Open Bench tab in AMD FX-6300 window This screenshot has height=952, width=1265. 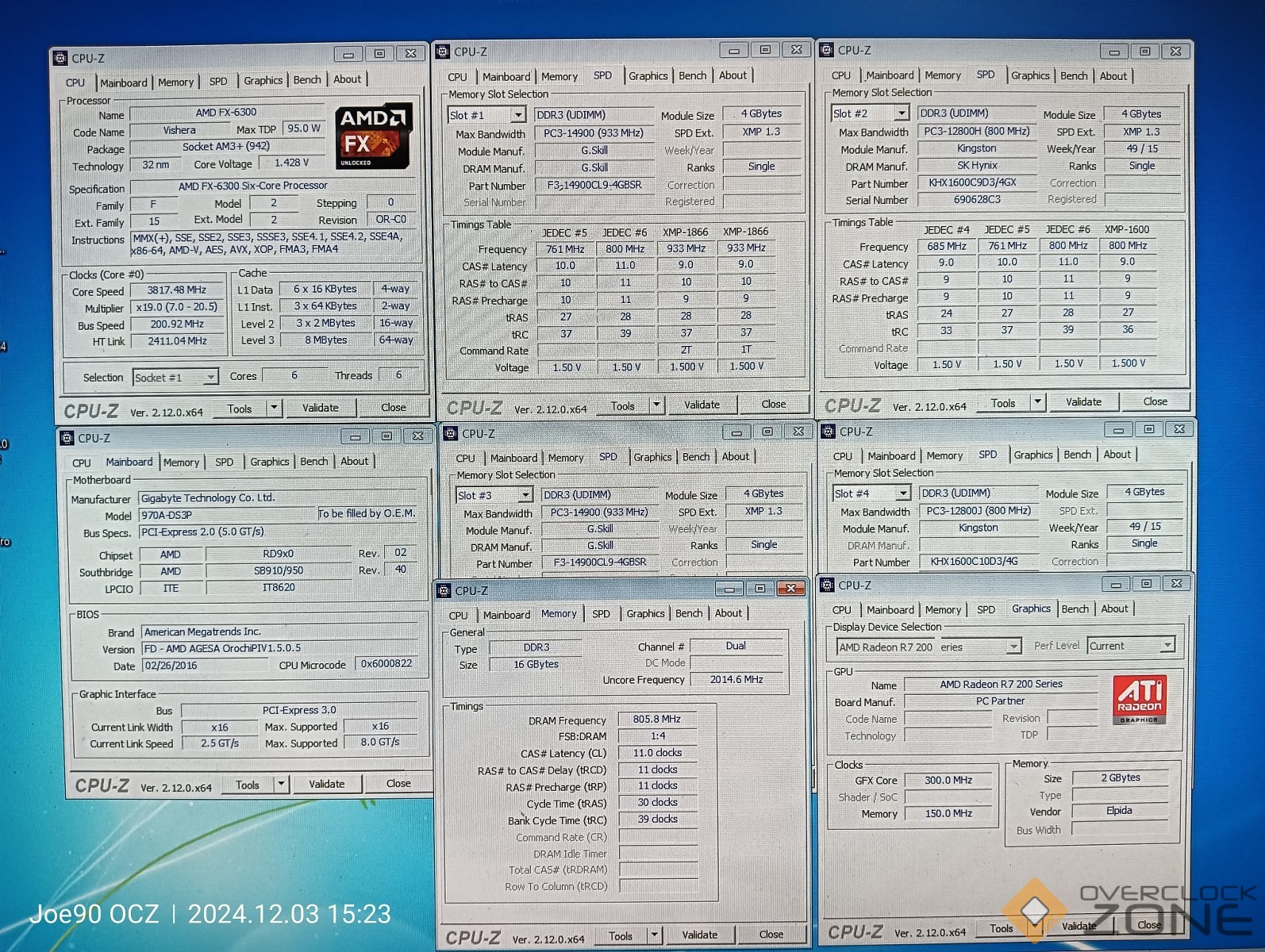pyautogui.click(x=307, y=80)
